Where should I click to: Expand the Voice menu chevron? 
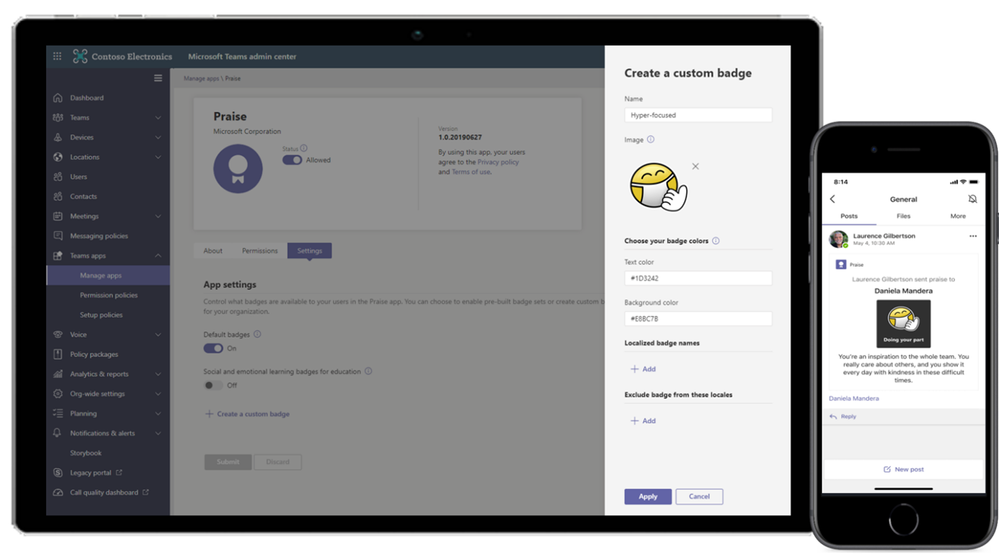(x=158, y=334)
